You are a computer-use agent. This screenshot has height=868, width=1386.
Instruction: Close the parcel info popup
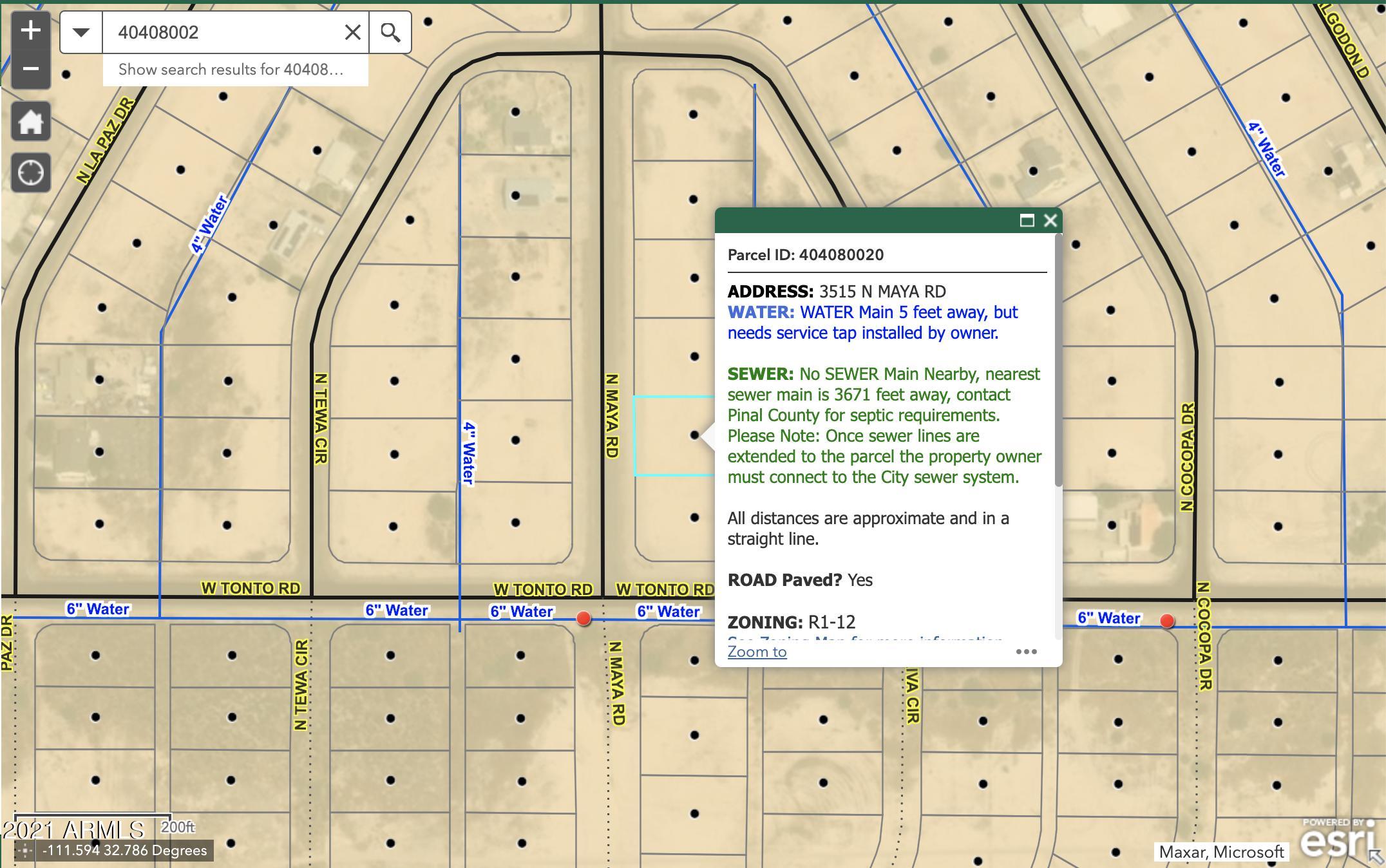(1050, 221)
